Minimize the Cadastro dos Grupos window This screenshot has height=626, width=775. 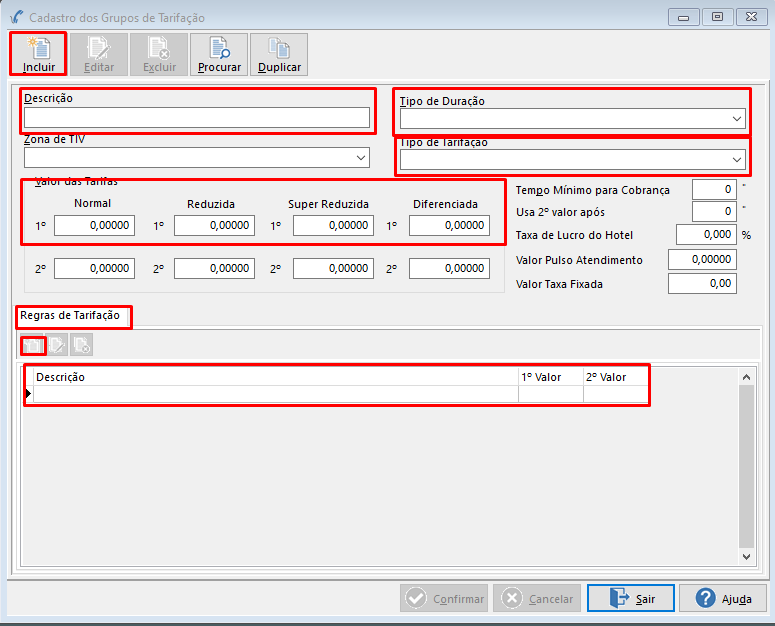[x=684, y=17]
